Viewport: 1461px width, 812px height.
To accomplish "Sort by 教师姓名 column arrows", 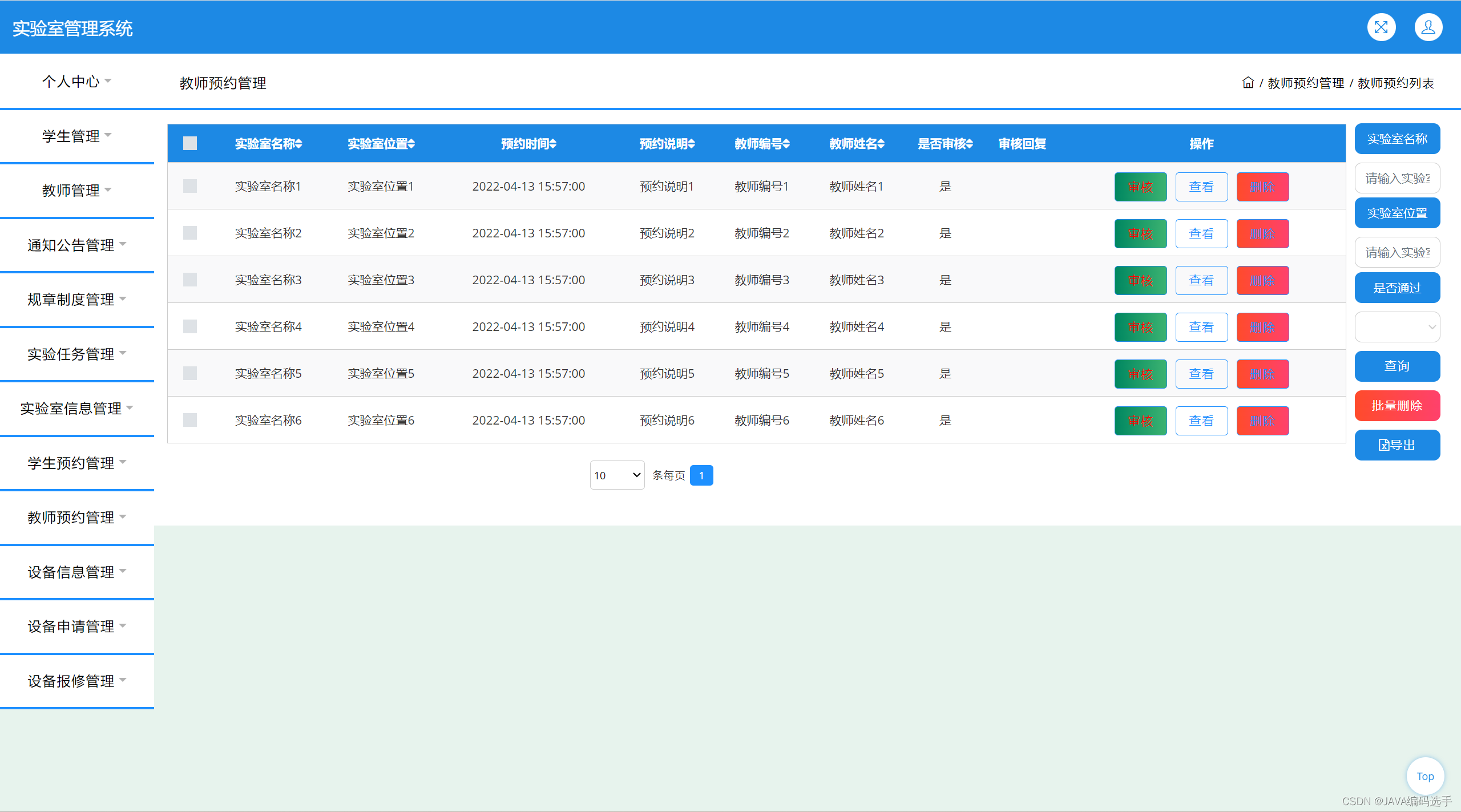I will tap(881, 144).
